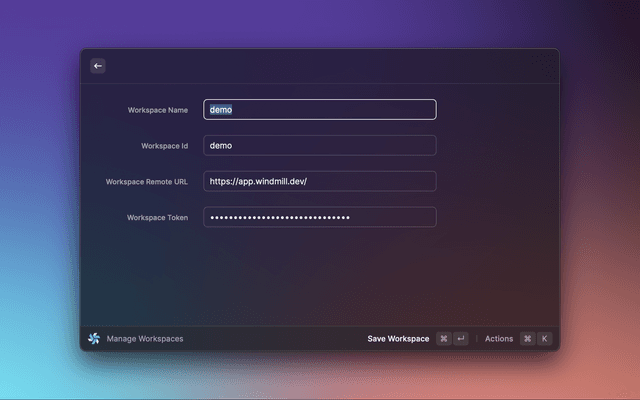
Task: Click the masked token dots
Action: click(x=280, y=218)
